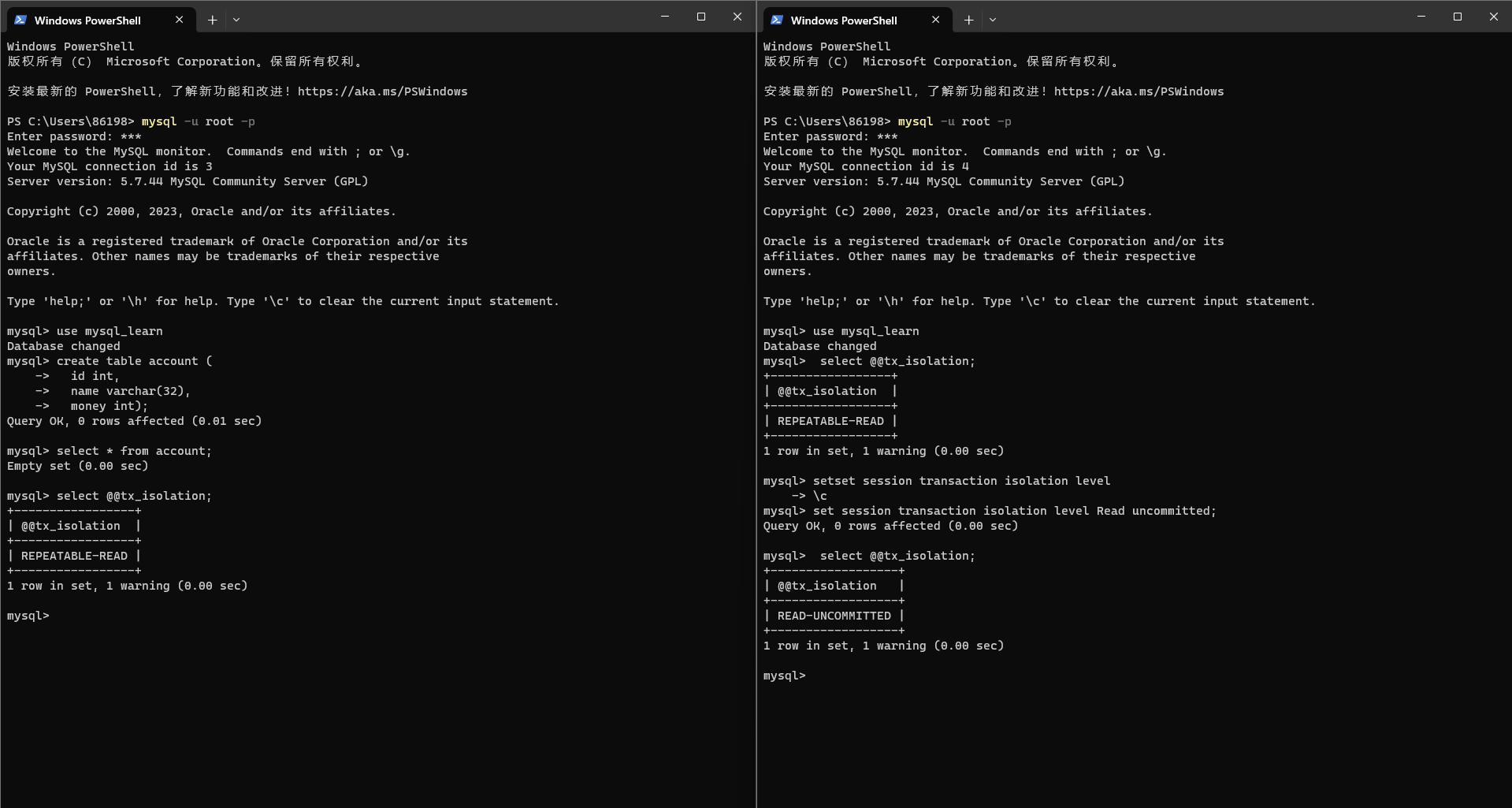Click the PowerShell icon in the left window's tab
The width and height of the screenshot is (1512, 808).
point(20,20)
